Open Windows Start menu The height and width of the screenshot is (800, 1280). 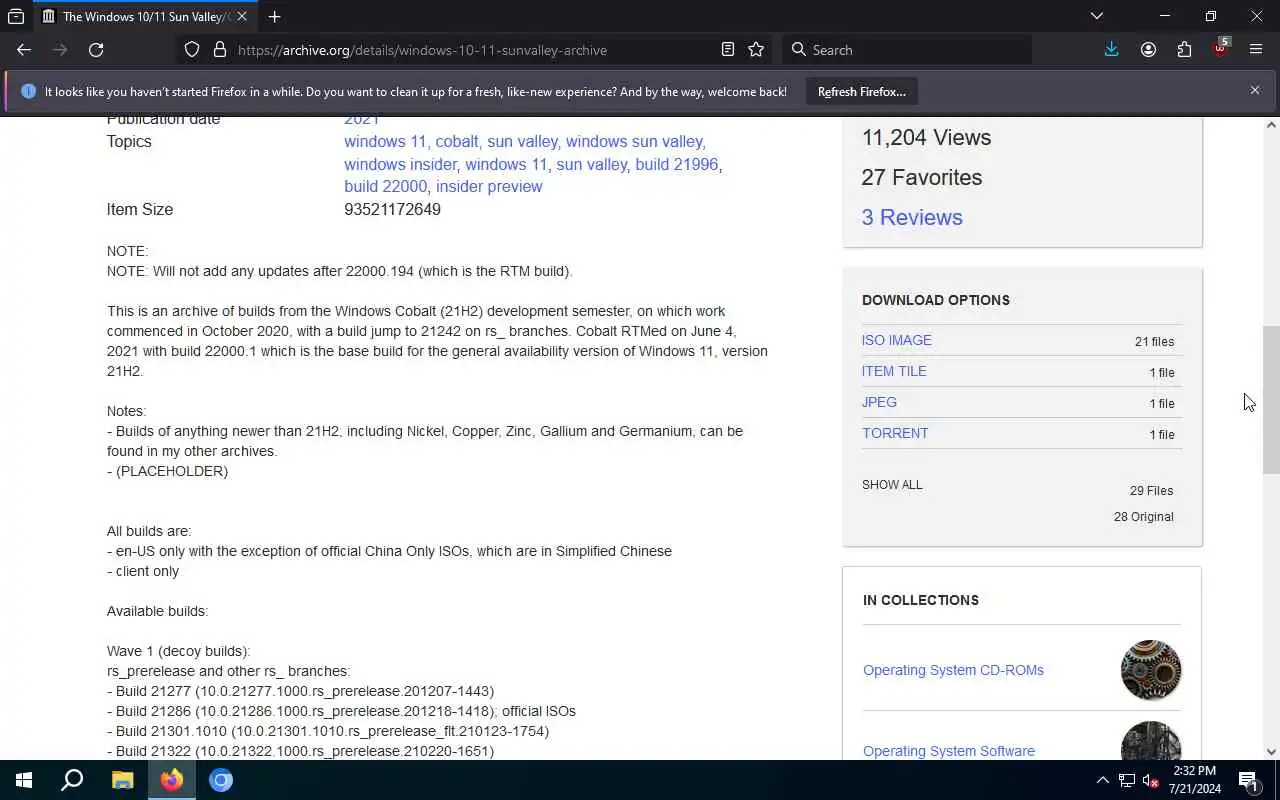tap(24, 780)
